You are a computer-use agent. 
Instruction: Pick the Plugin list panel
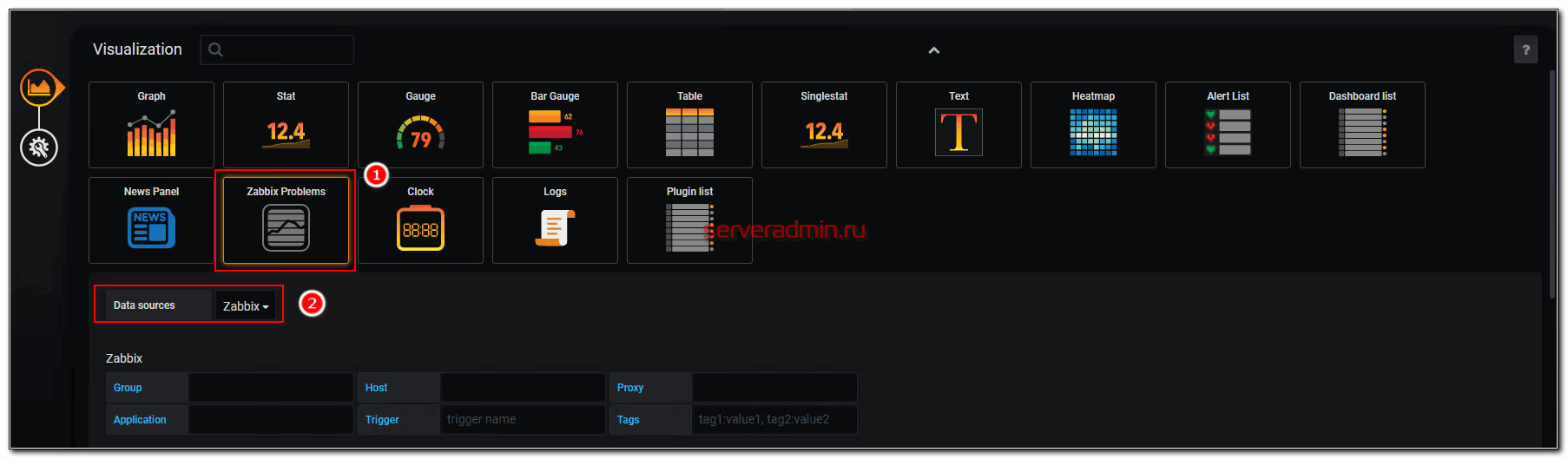(x=689, y=220)
